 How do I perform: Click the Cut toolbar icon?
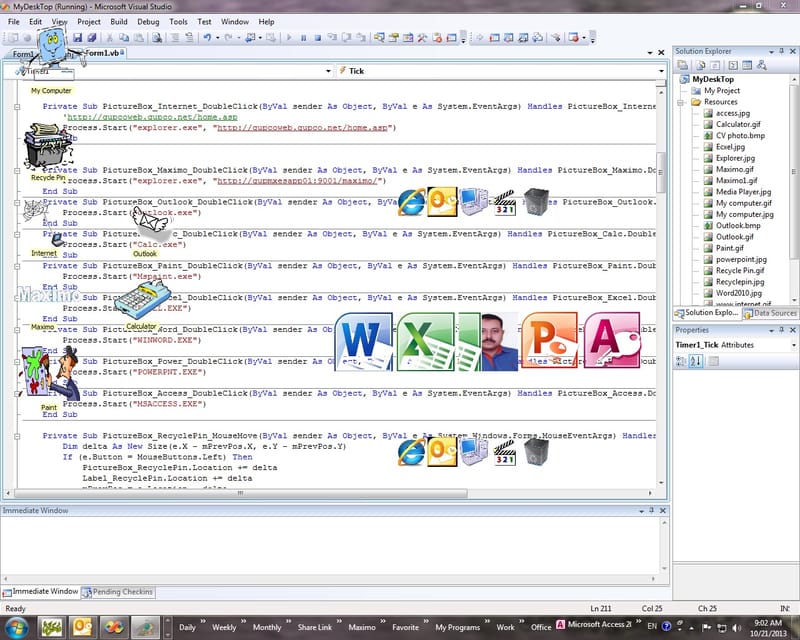tap(109, 37)
